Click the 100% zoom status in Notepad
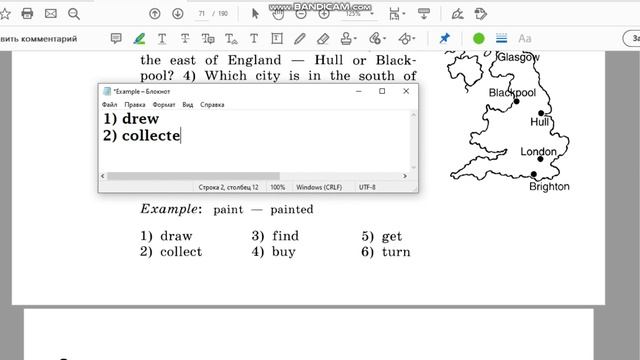 click(278, 187)
